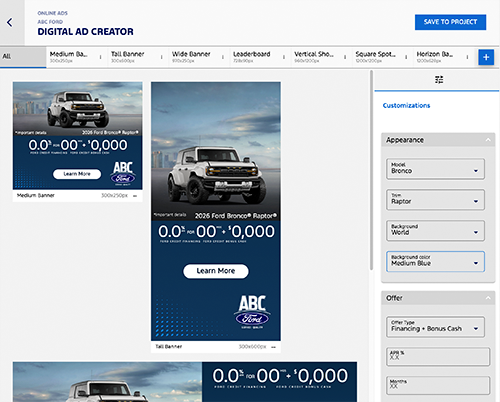Open options menu on Leaderboard tab
500x402 pixels.
click(x=284, y=57)
